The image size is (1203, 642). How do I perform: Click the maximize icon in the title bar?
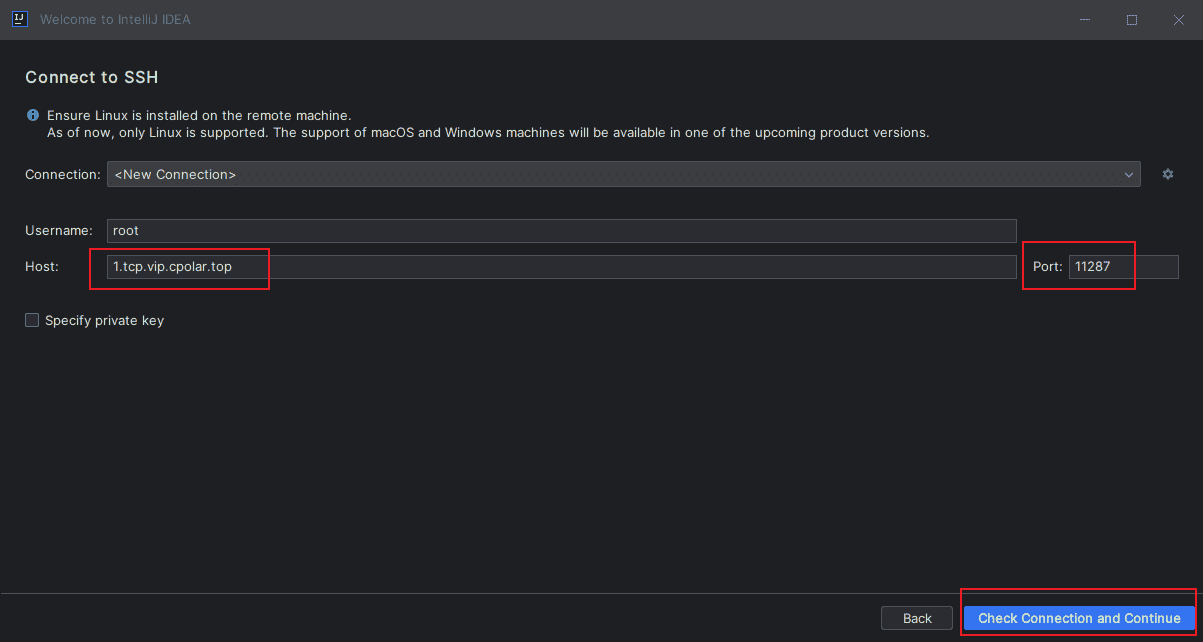1131,19
